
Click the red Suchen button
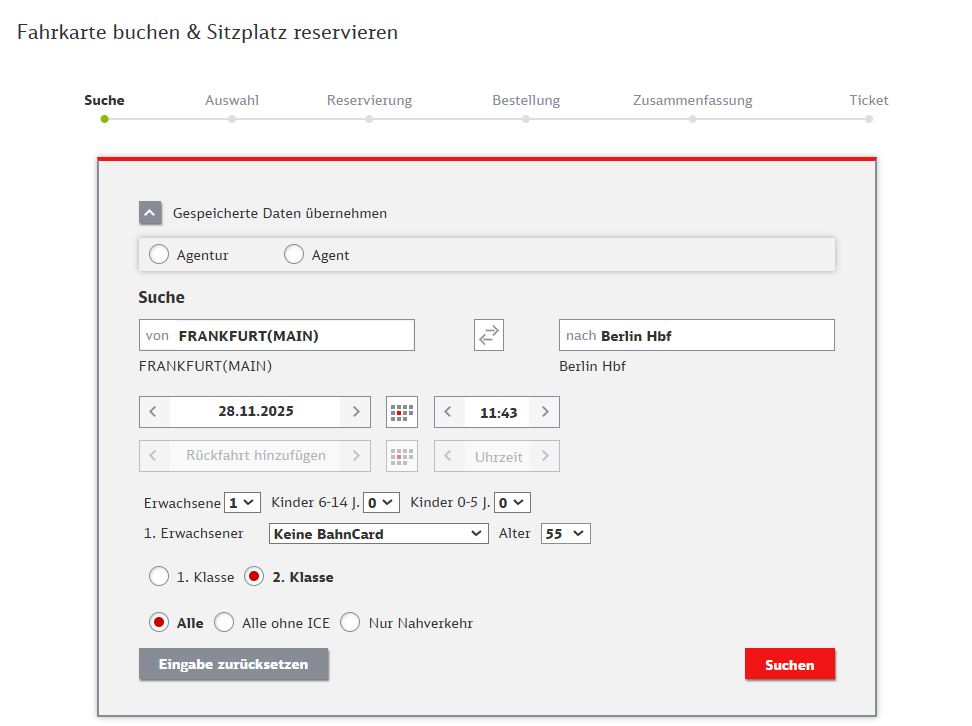(789, 664)
